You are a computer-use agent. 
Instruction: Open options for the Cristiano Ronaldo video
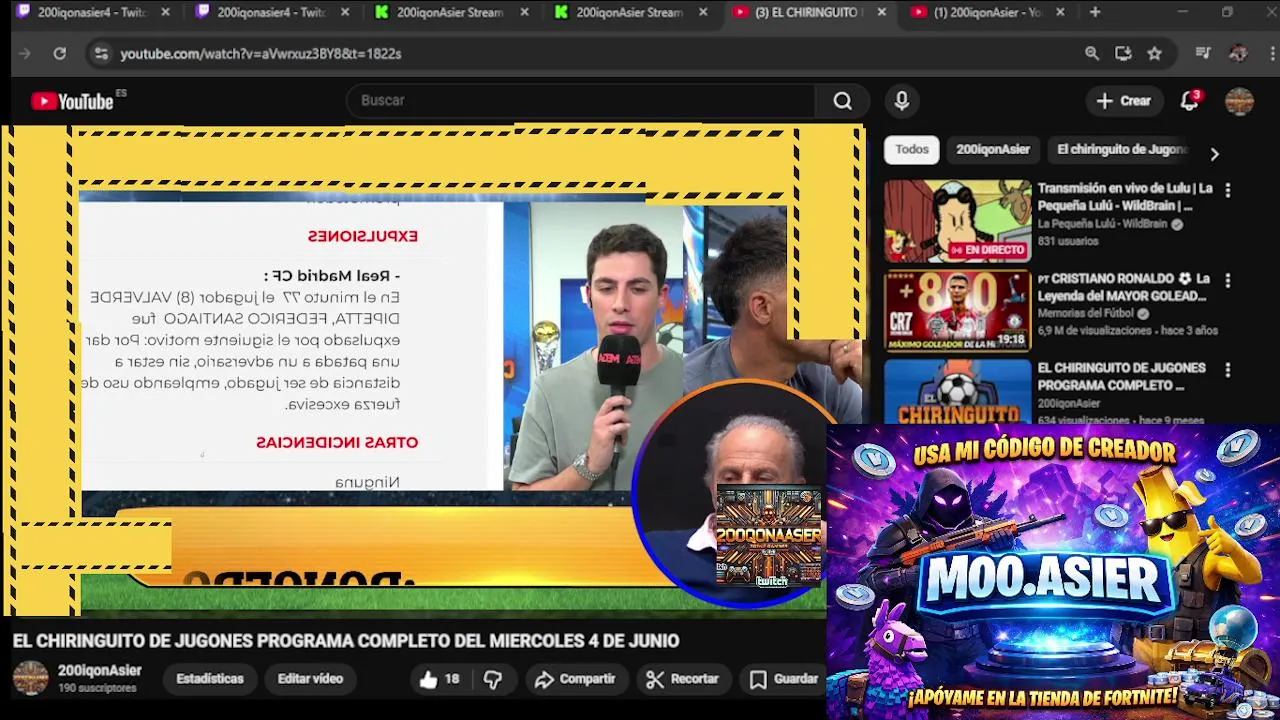click(x=1228, y=280)
